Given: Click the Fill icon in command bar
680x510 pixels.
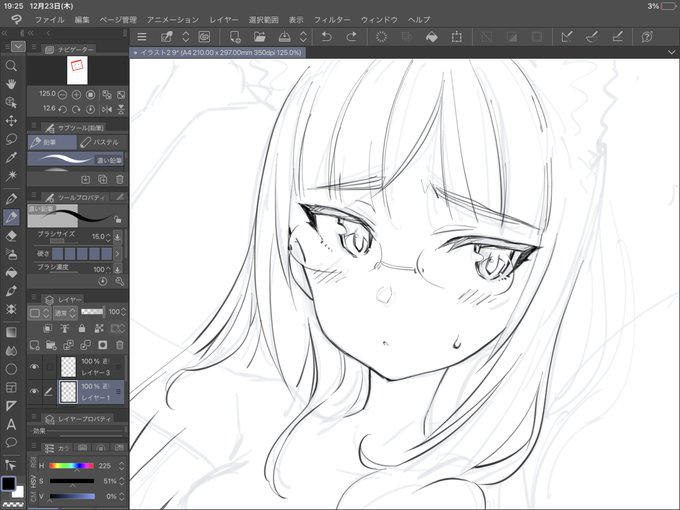Looking at the screenshot, I should click(x=431, y=37).
